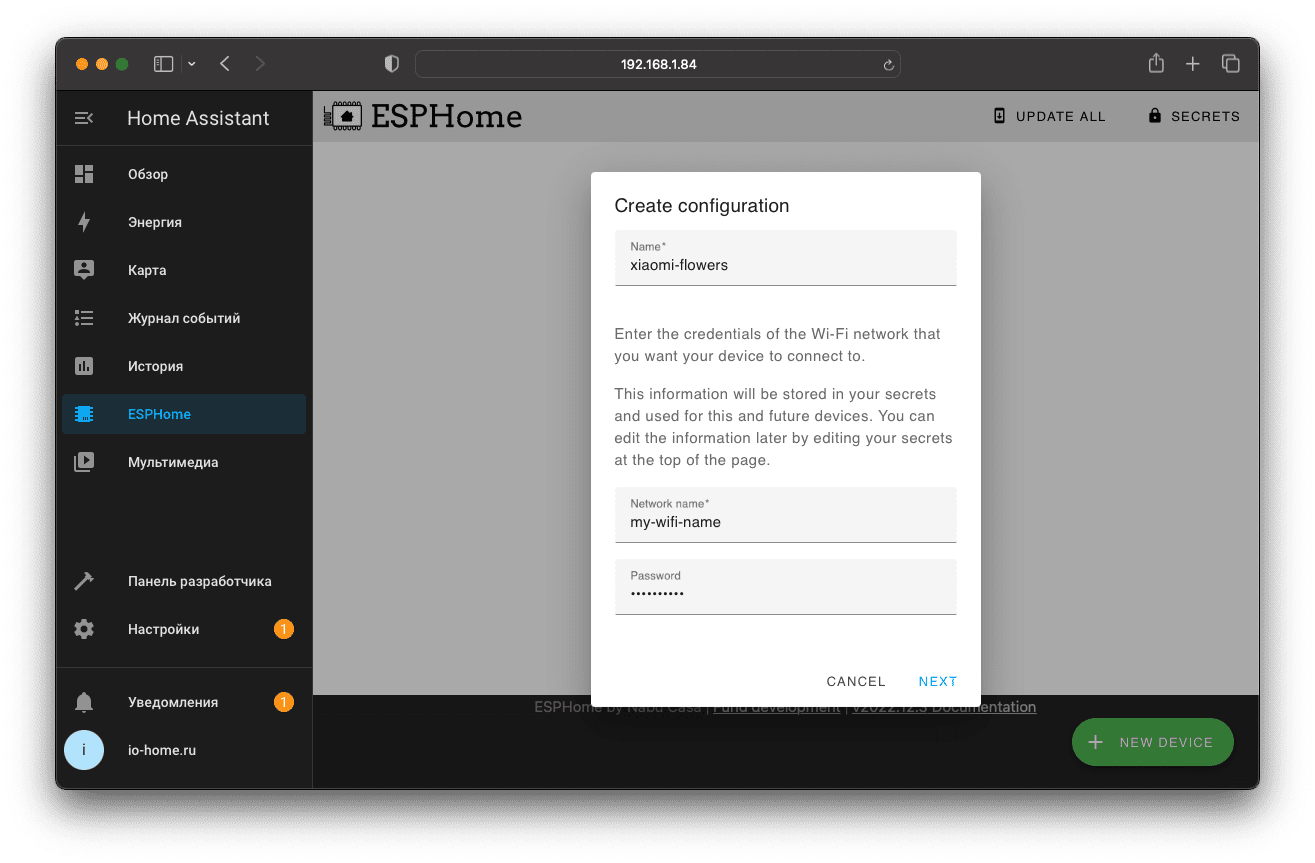Open the Энергия lightning icon
1315x863 pixels.
[x=84, y=222]
